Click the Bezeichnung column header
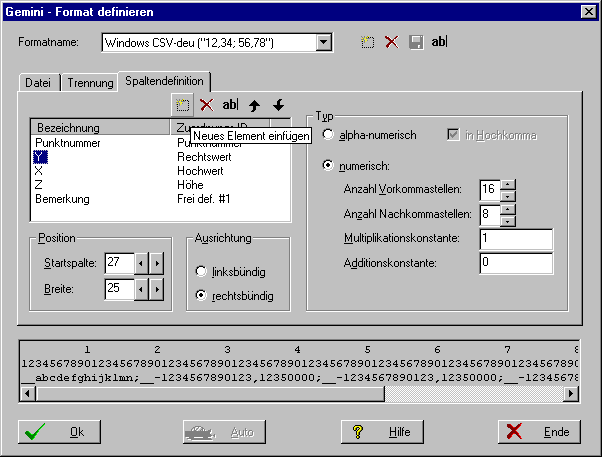602x457 pixels. point(100,127)
